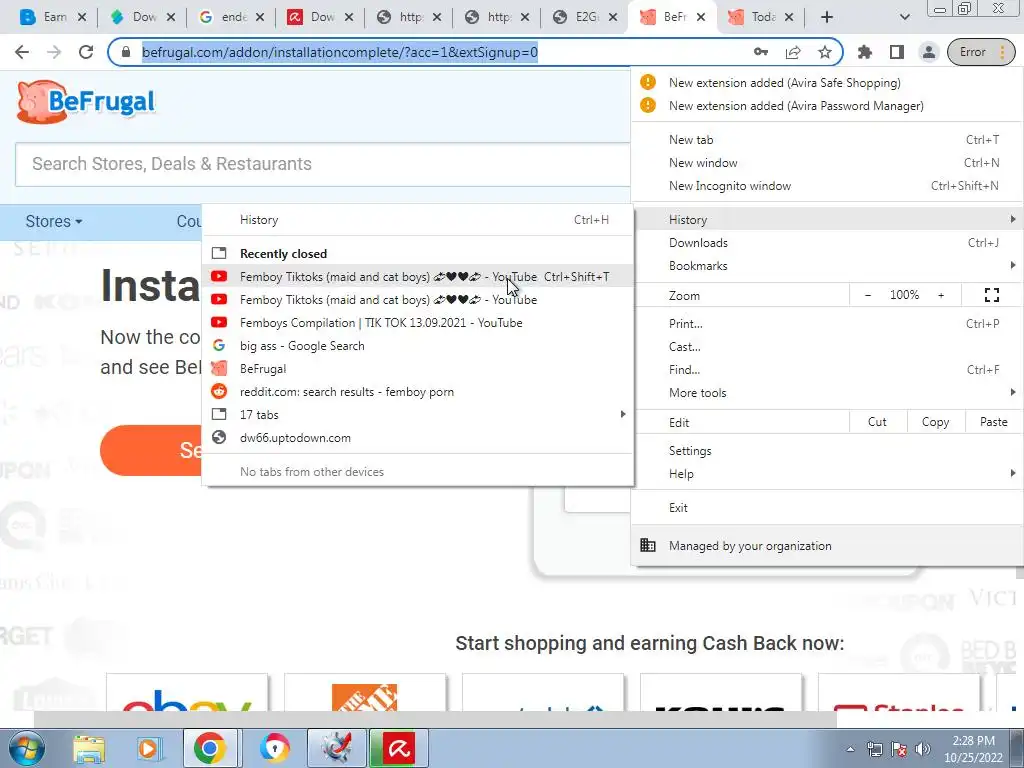Expand the Help submenu
The height and width of the screenshot is (768, 1024).
[x=827, y=473]
